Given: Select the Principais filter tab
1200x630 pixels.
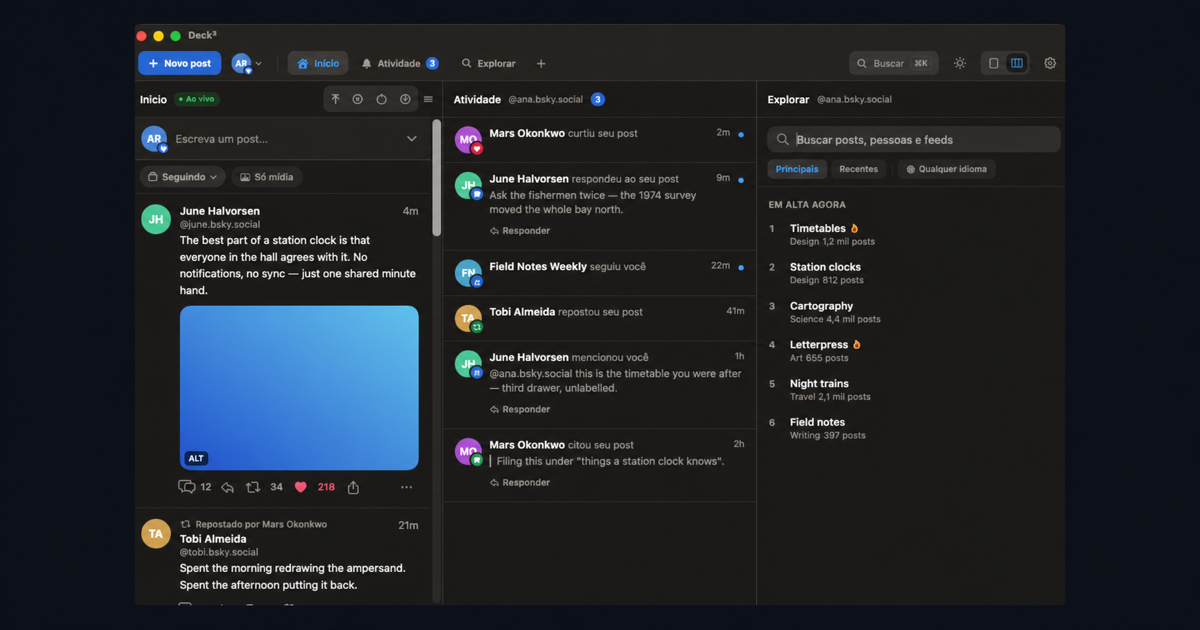Looking at the screenshot, I should 797,169.
